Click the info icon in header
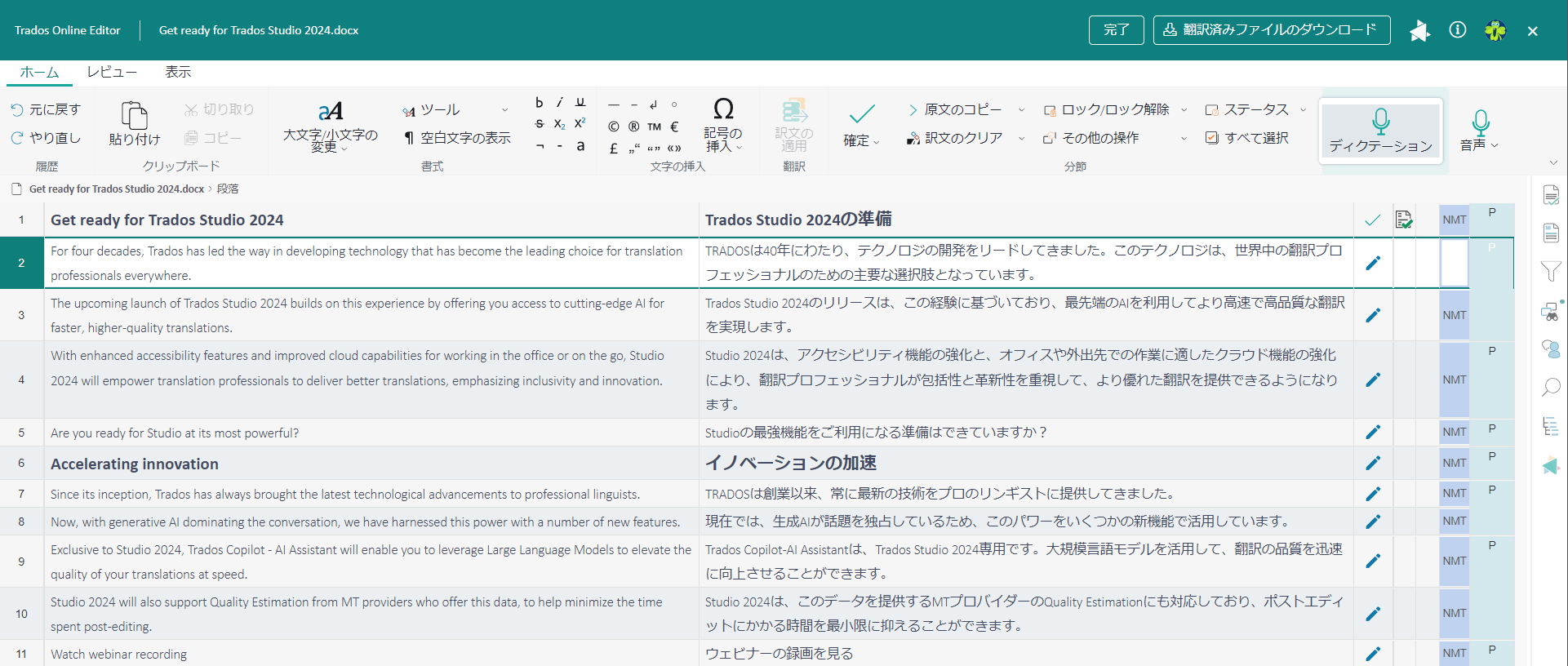The width and height of the screenshot is (1568, 666). 1457,30
